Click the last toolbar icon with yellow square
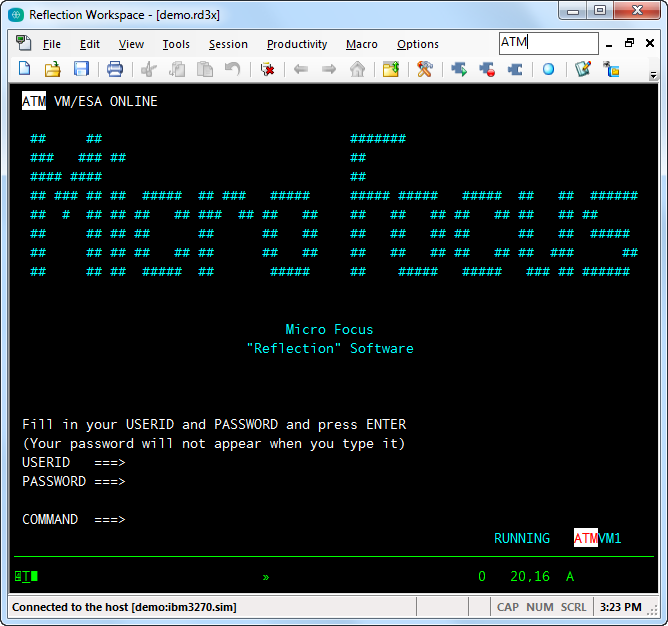Screen dimensions: 668x626 coord(611,69)
